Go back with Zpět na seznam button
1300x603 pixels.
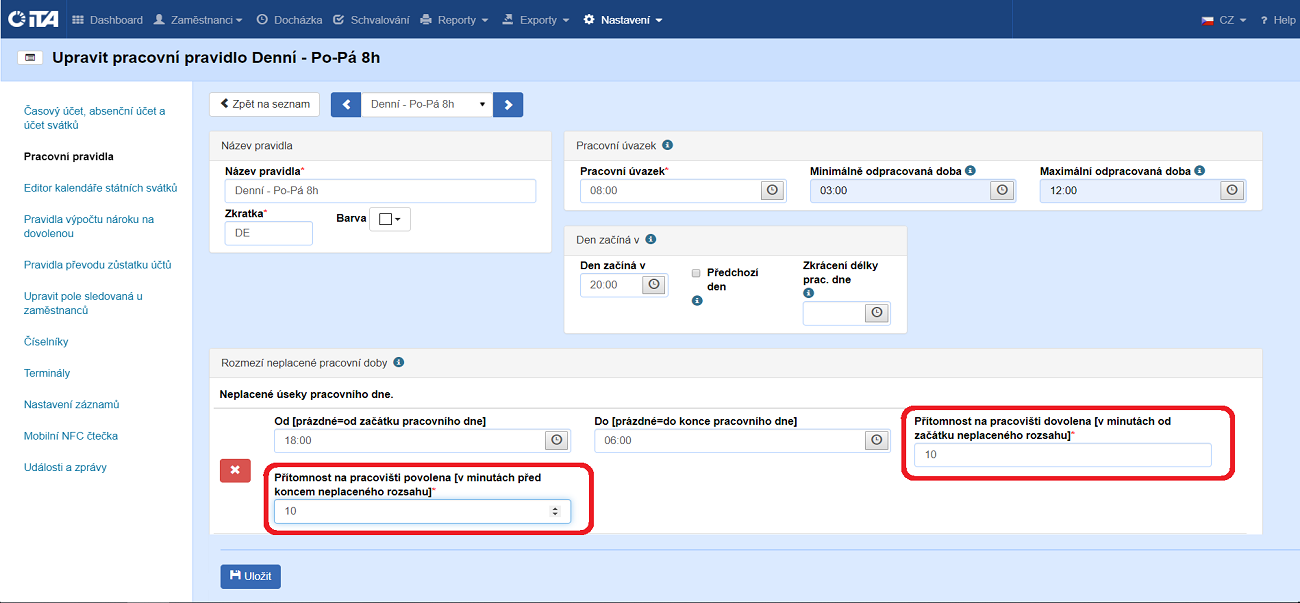pyautogui.click(x=264, y=104)
